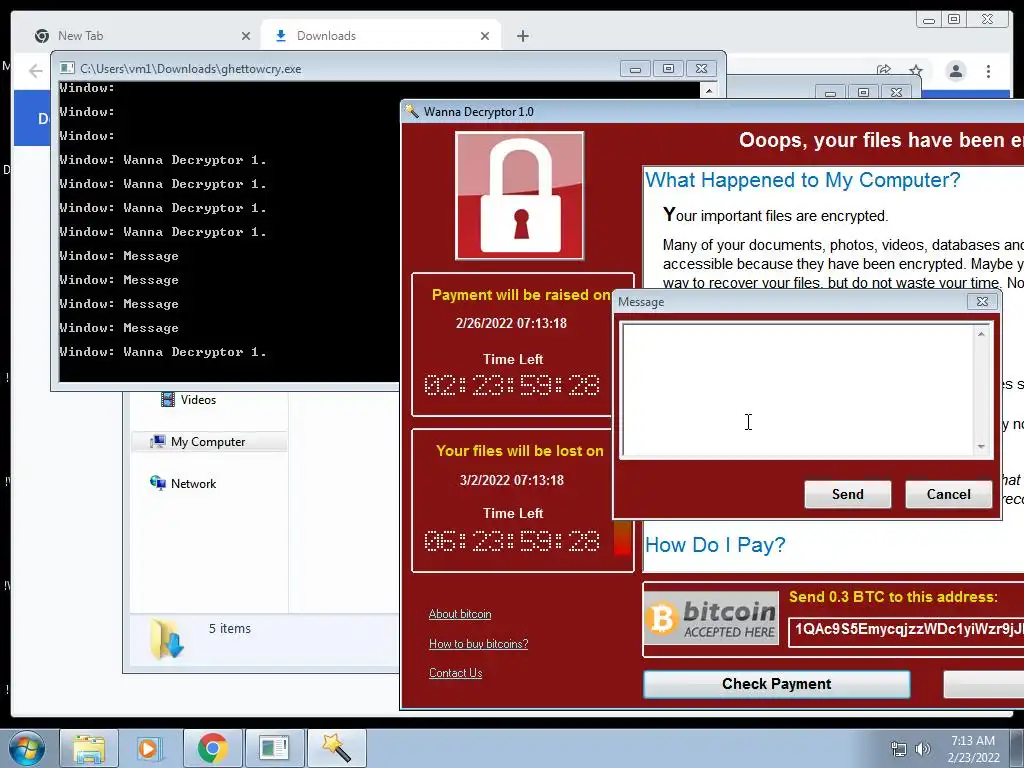1024x768 pixels.
Task: Click 02:23:59:28 payment countdown timer
Action: coord(512,385)
